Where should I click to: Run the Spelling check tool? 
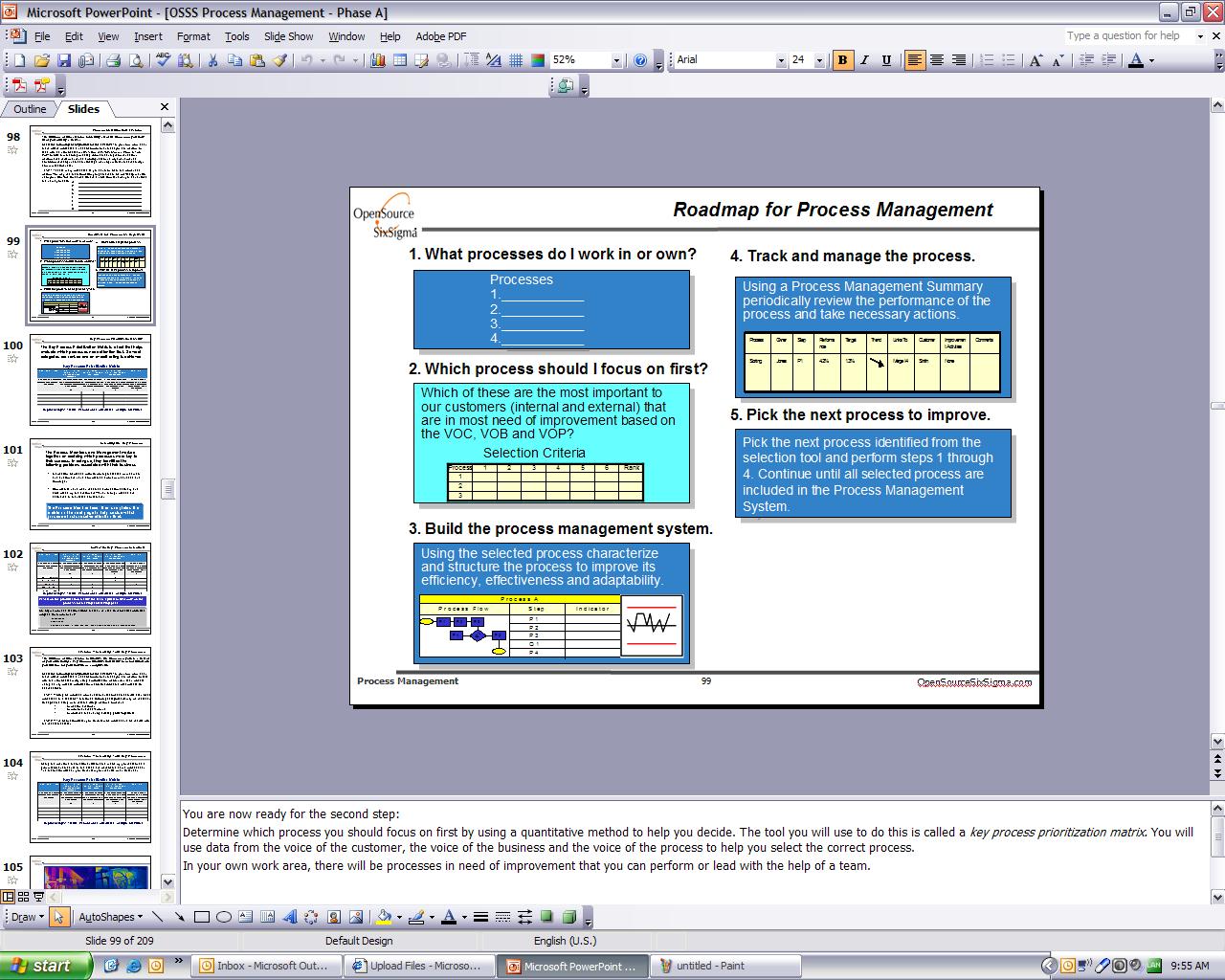(x=163, y=60)
